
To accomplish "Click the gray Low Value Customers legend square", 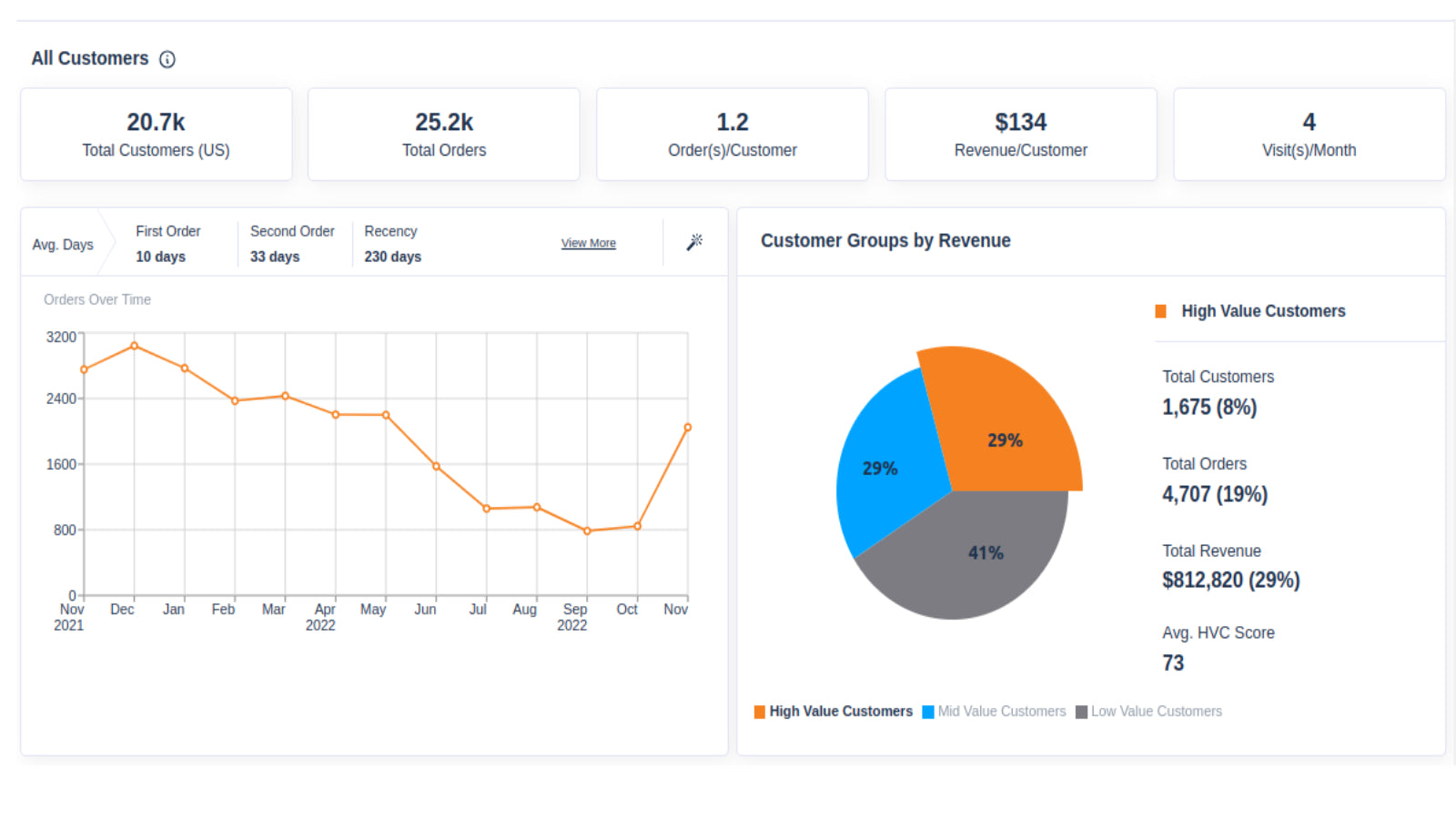I will [1079, 711].
